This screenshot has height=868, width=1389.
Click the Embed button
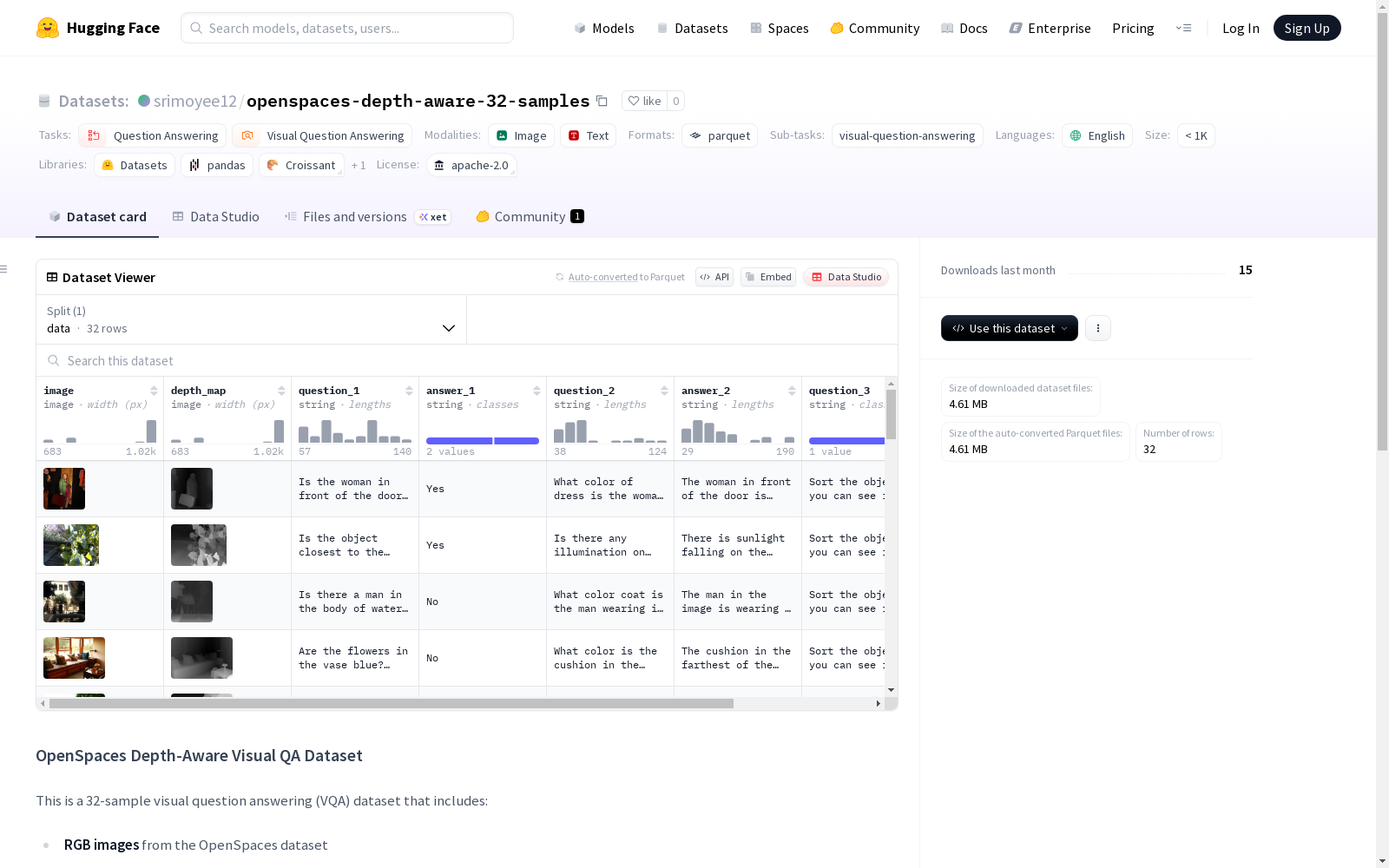coord(768,277)
